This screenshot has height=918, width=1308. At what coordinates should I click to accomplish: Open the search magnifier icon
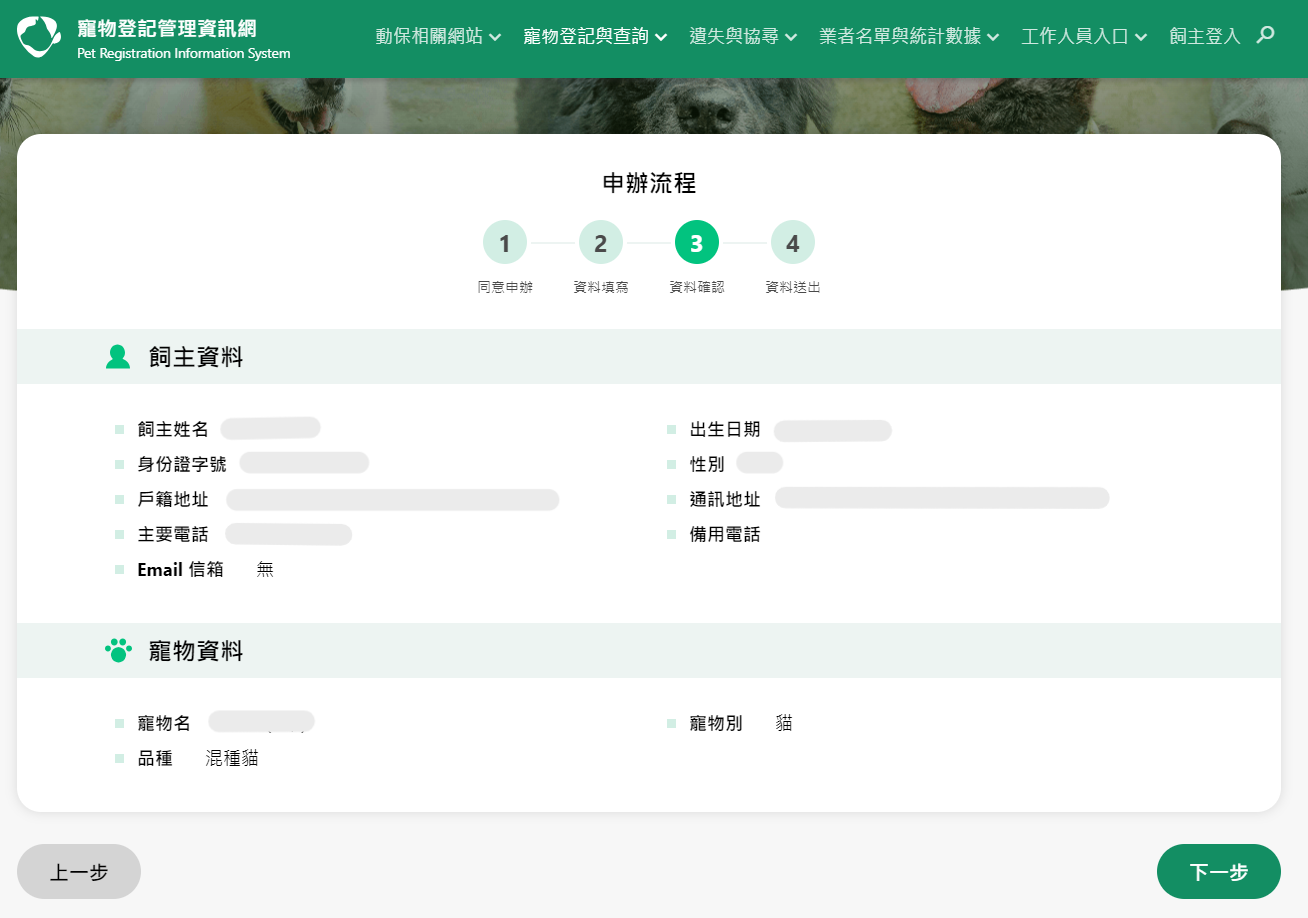point(1265,35)
